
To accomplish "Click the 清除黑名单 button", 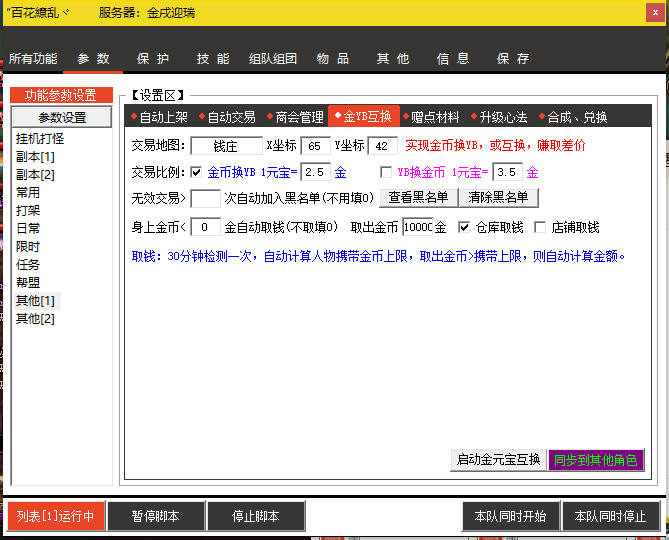I will click(x=498, y=197).
